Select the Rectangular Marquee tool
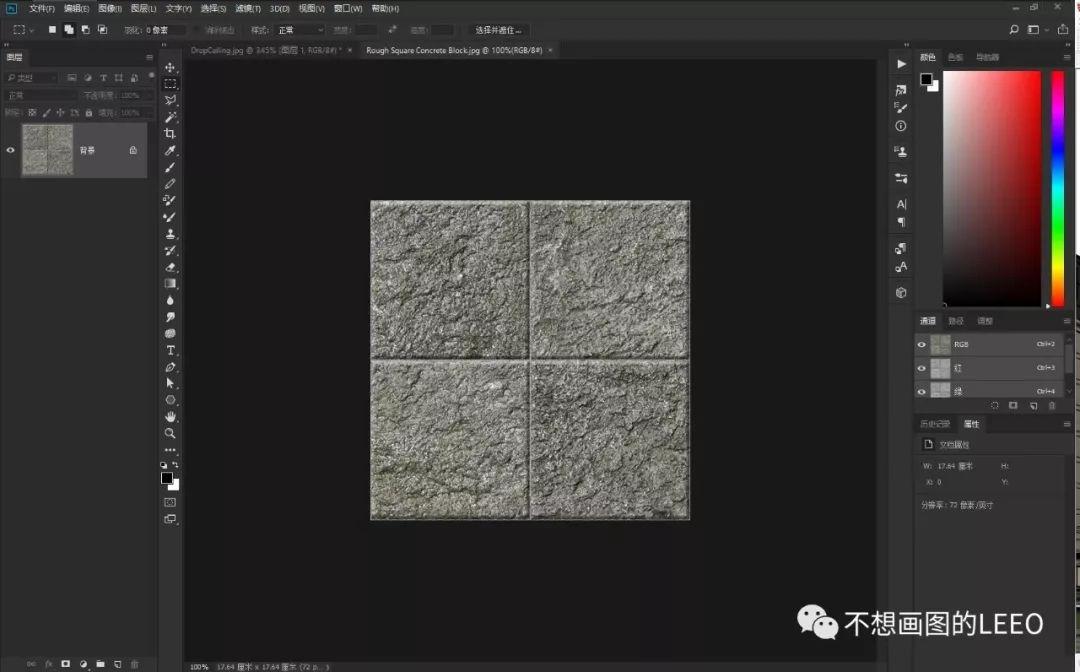The height and width of the screenshot is (672, 1080). (x=170, y=83)
